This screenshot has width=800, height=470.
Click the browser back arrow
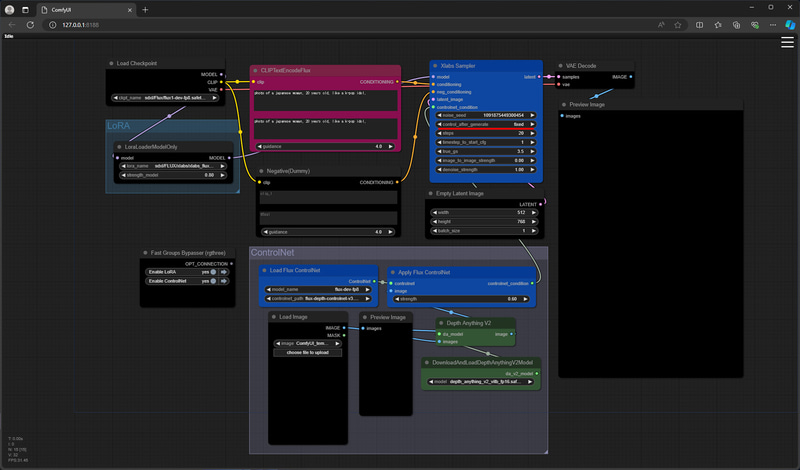(12, 24)
